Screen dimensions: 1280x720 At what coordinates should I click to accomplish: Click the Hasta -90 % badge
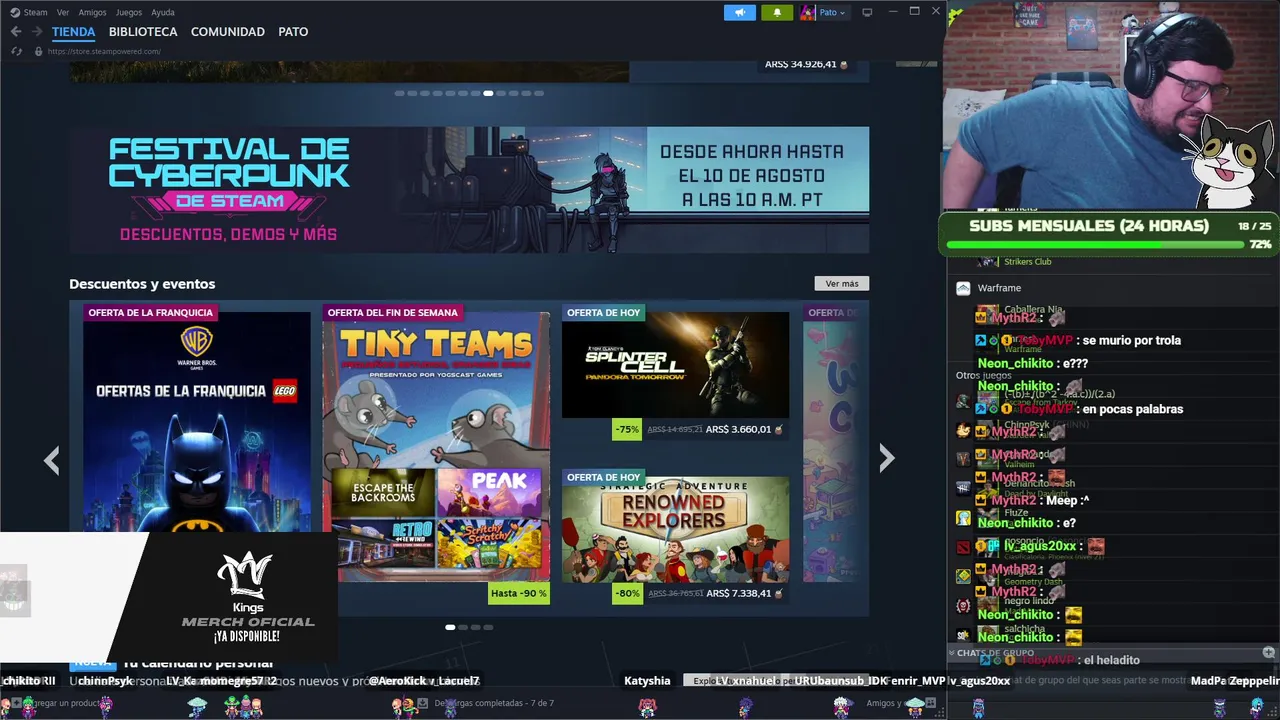[x=518, y=594]
